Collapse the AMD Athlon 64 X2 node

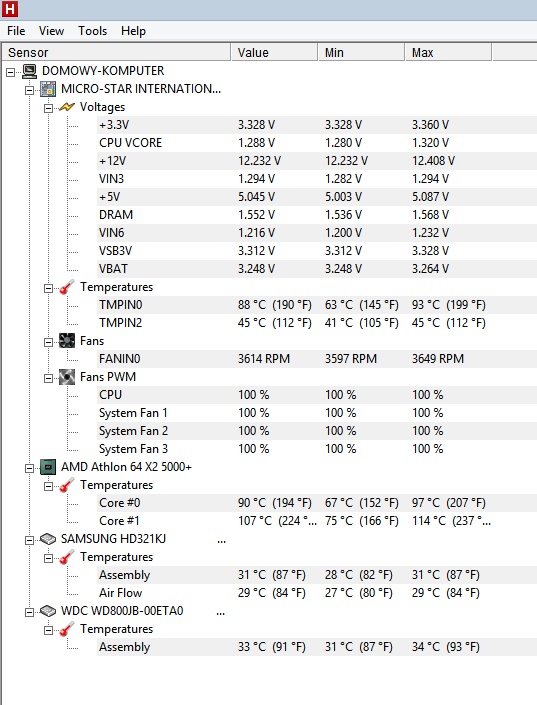point(29,468)
